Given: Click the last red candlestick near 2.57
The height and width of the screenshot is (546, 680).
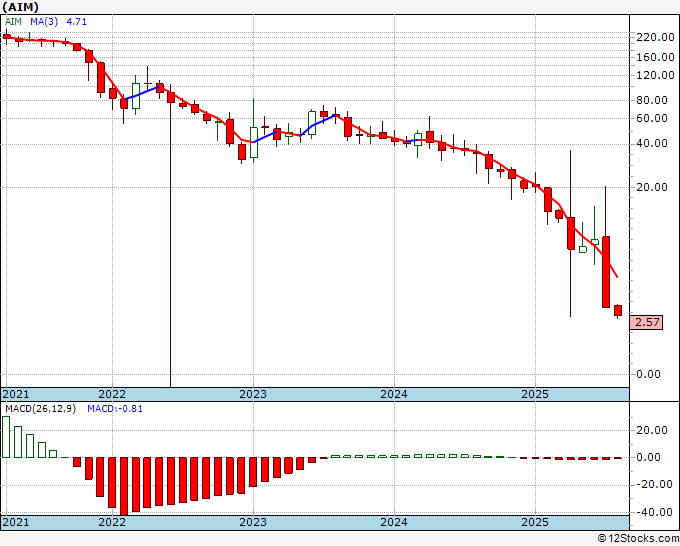Looking at the screenshot, I should tap(618, 311).
